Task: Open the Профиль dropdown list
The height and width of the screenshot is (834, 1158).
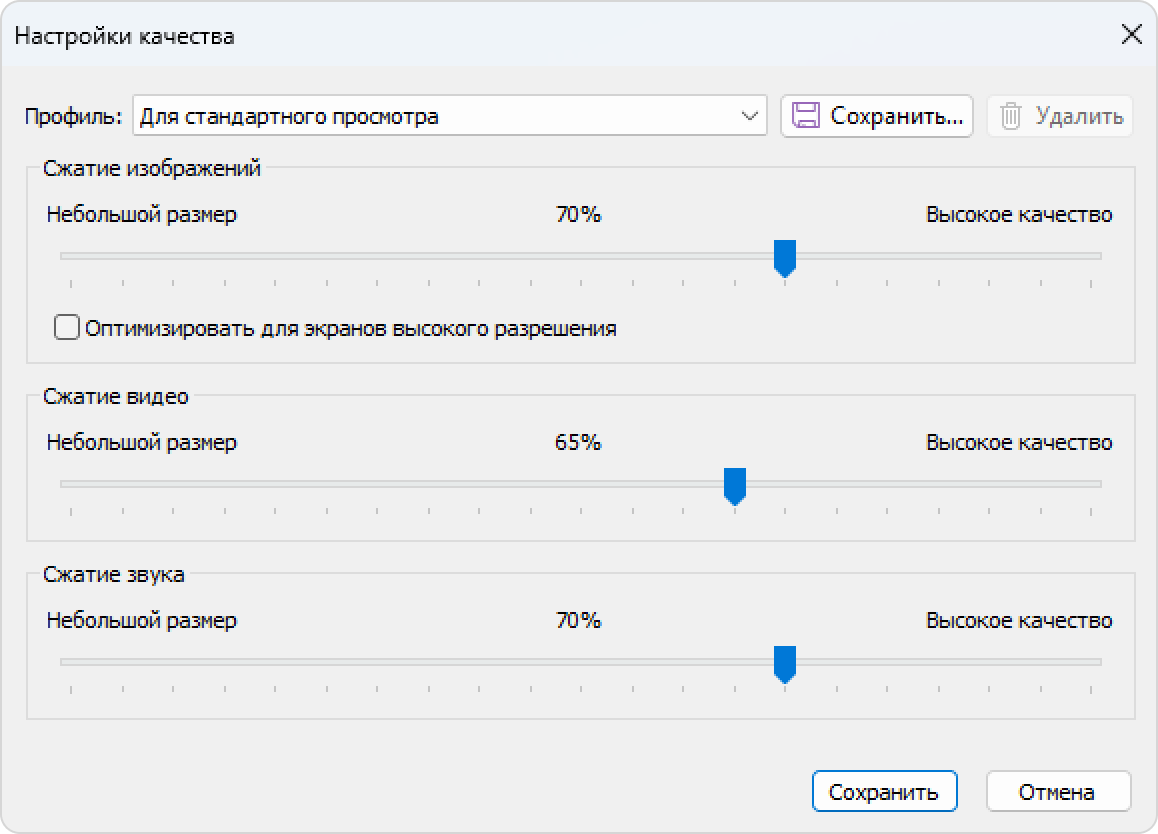Action: [x=450, y=116]
